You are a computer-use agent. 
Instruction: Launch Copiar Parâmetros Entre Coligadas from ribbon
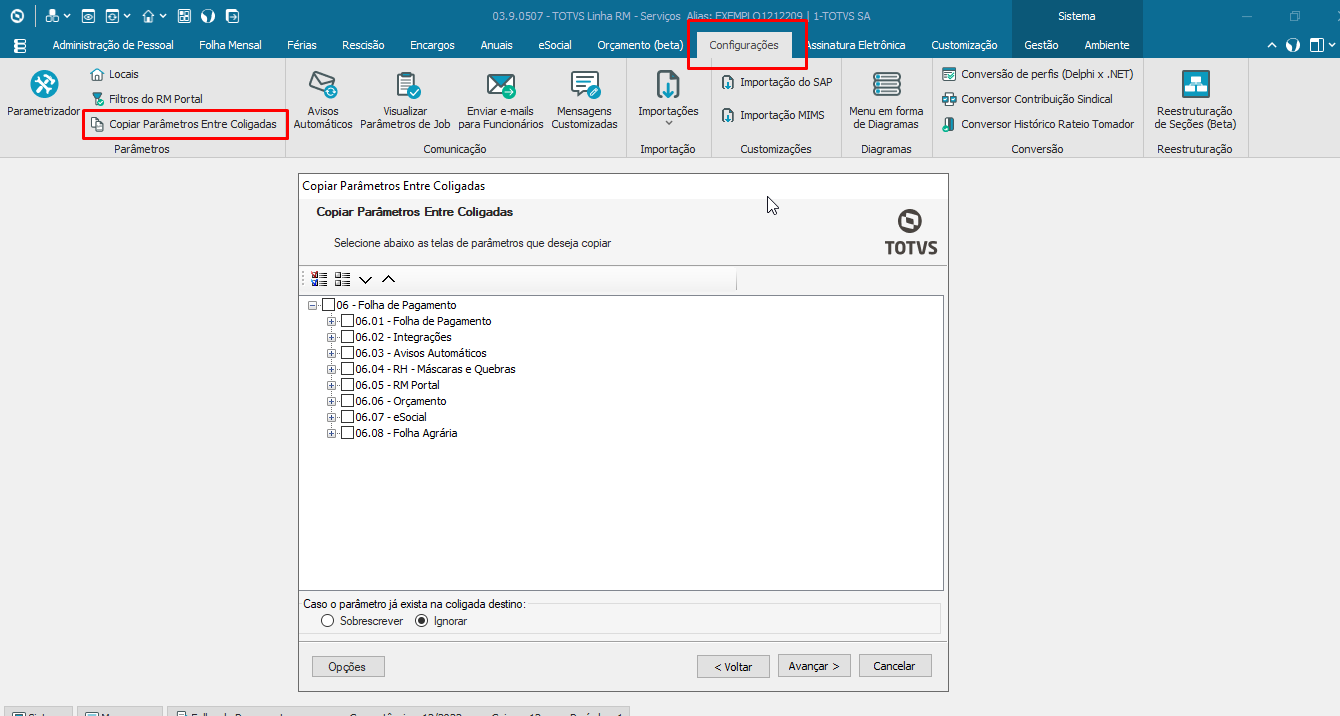point(183,124)
